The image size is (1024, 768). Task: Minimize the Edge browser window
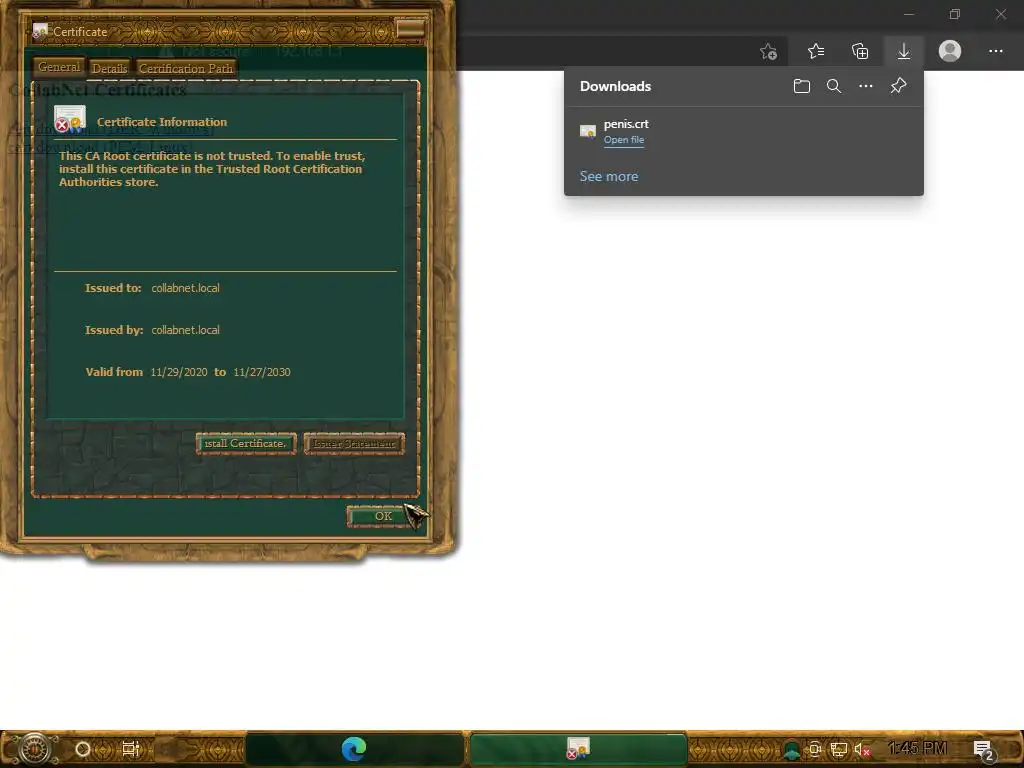[909, 14]
